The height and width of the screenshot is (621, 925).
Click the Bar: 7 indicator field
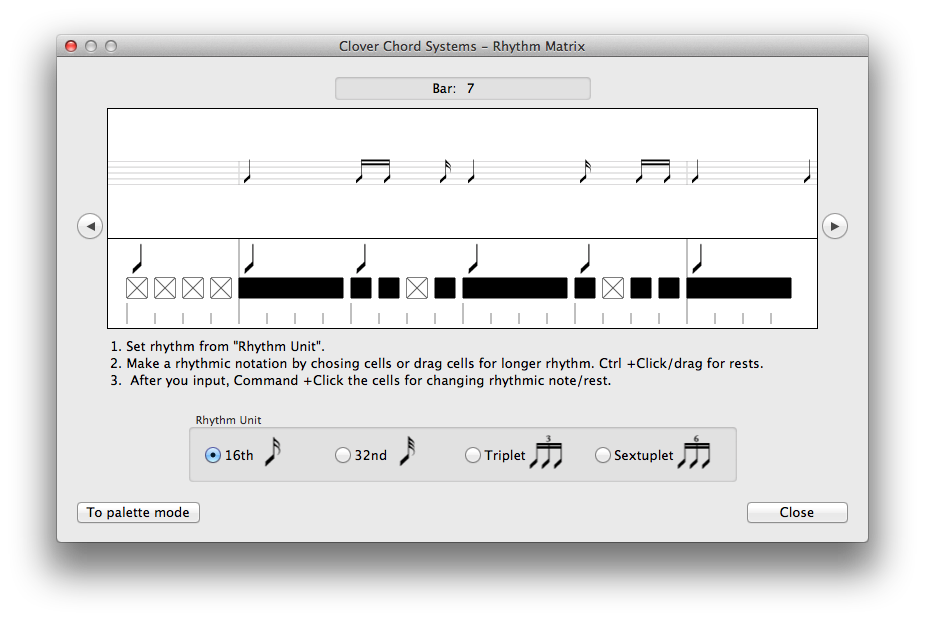(462, 88)
